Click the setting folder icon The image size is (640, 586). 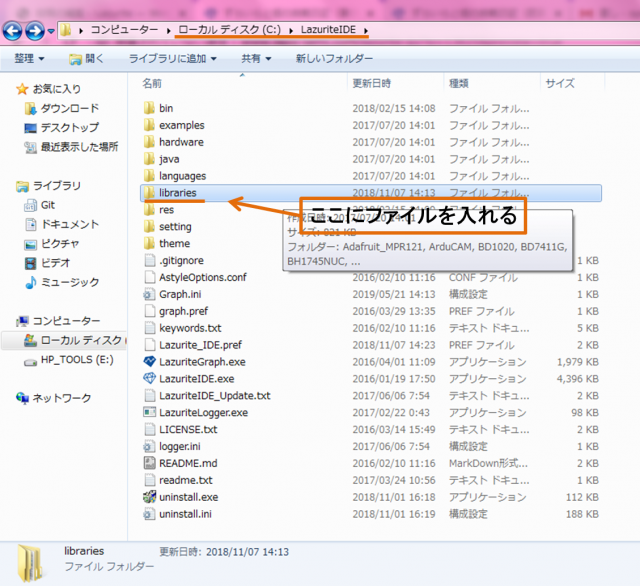point(149,226)
